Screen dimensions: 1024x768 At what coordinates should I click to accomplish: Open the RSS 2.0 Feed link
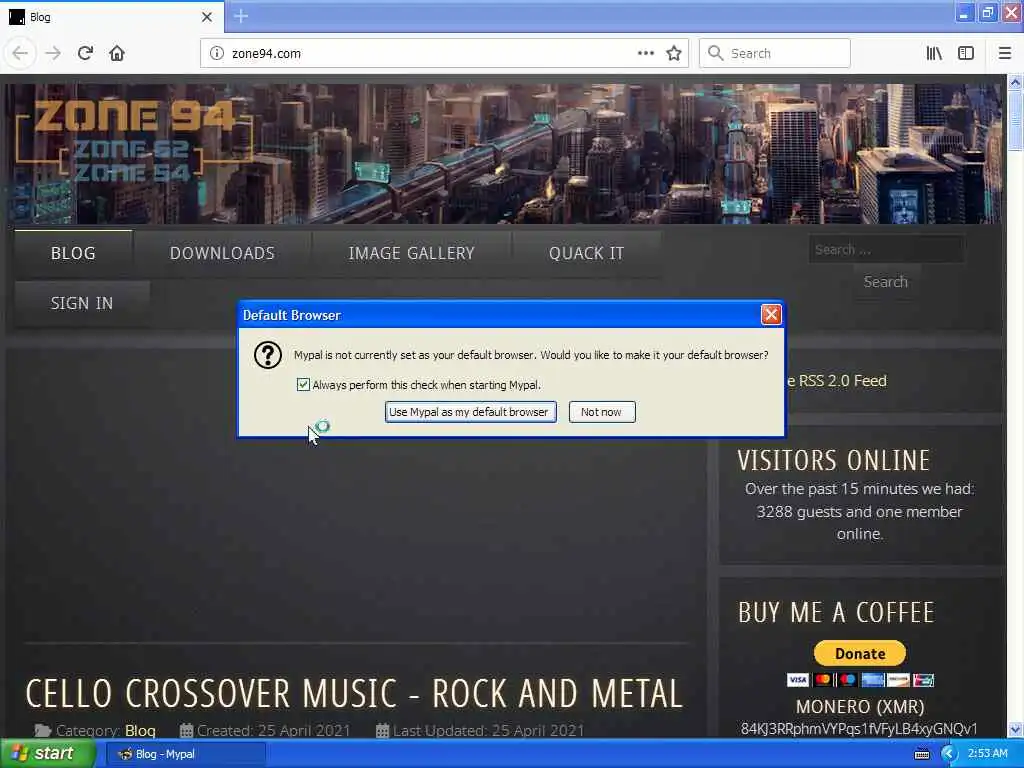click(x=837, y=381)
